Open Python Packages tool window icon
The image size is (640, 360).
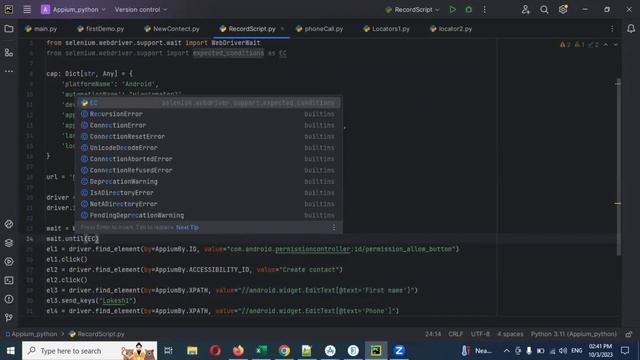click(9, 224)
